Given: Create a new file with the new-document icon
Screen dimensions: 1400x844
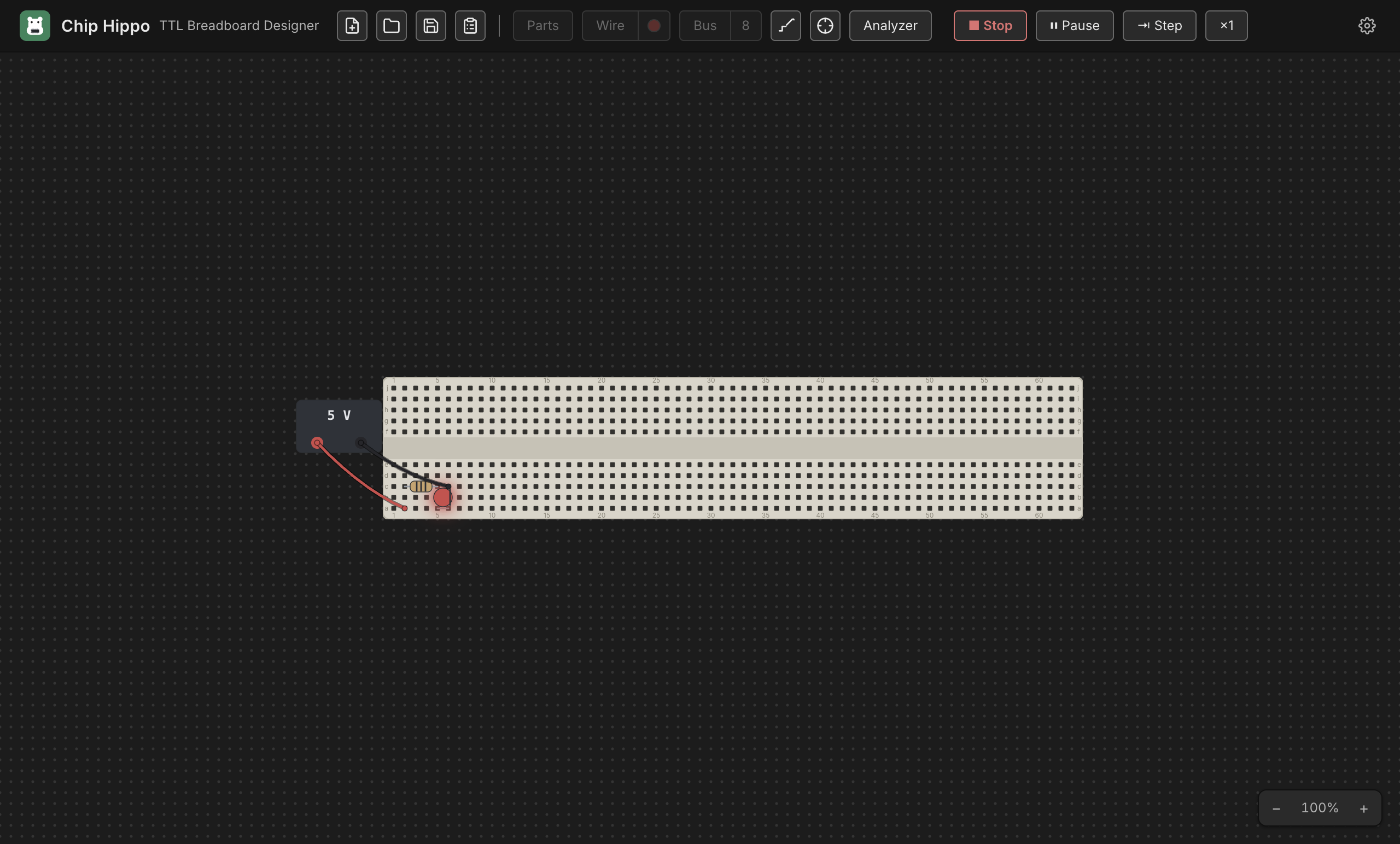Looking at the screenshot, I should pyautogui.click(x=352, y=26).
